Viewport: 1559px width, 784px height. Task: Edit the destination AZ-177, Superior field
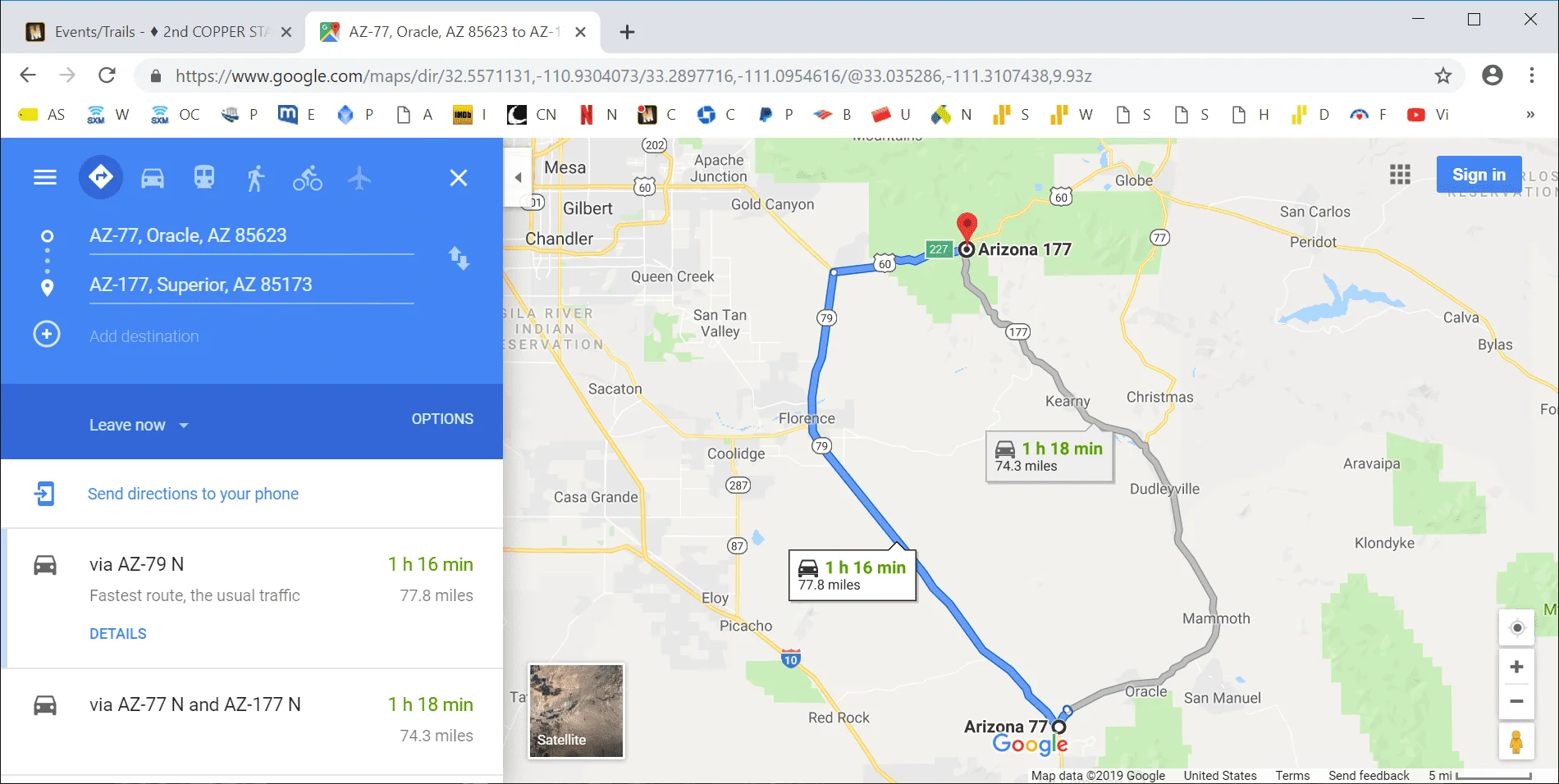click(x=251, y=285)
